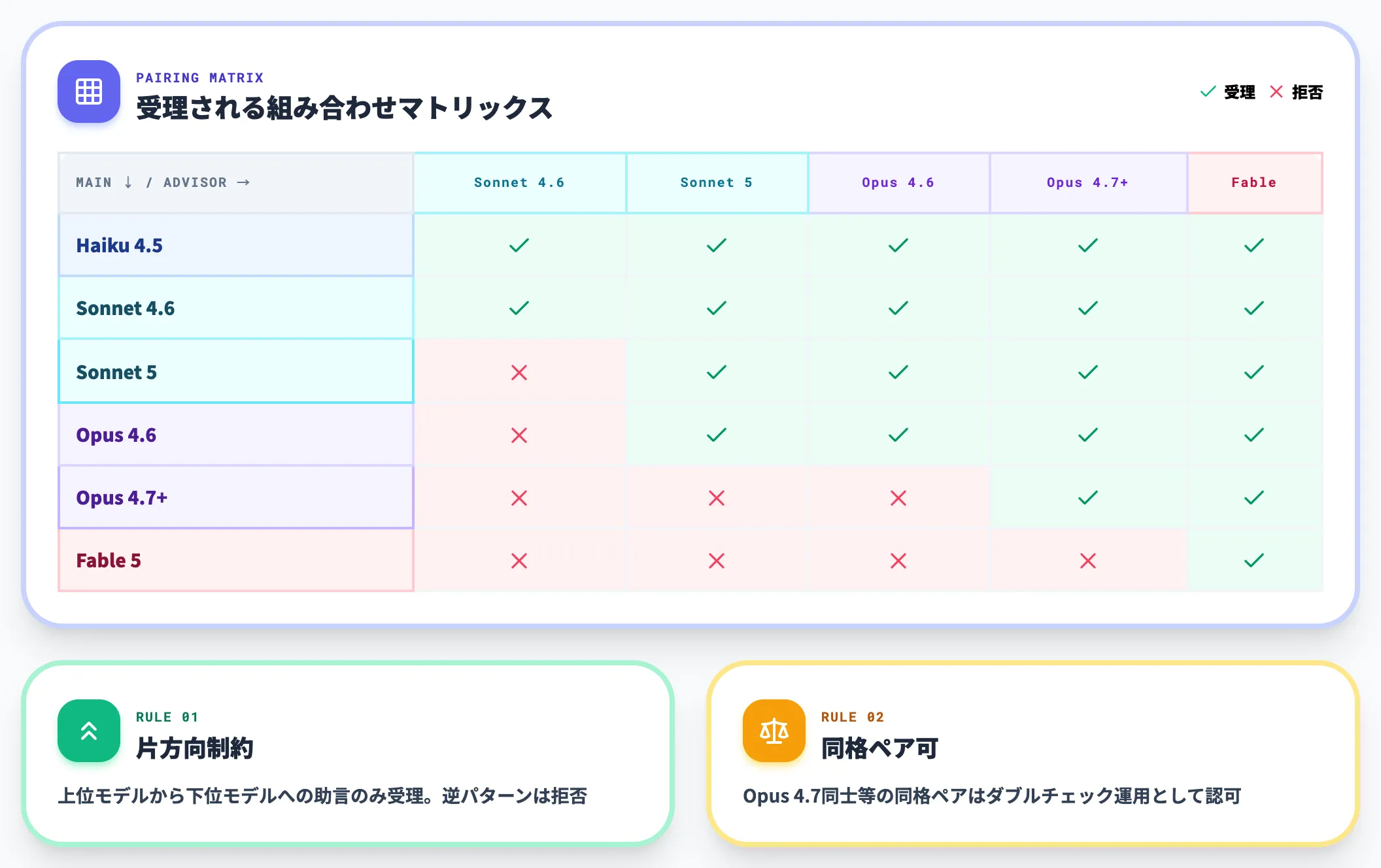The image size is (1381, 868).
Task: Click the check for Haiku 4.5 with Fable
Action: point(1254,245)
